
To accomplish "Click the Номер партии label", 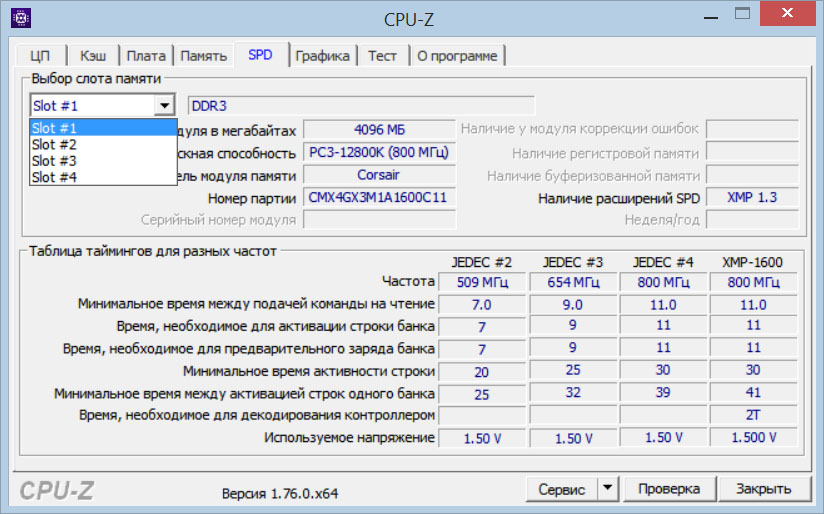I will 252,198.
